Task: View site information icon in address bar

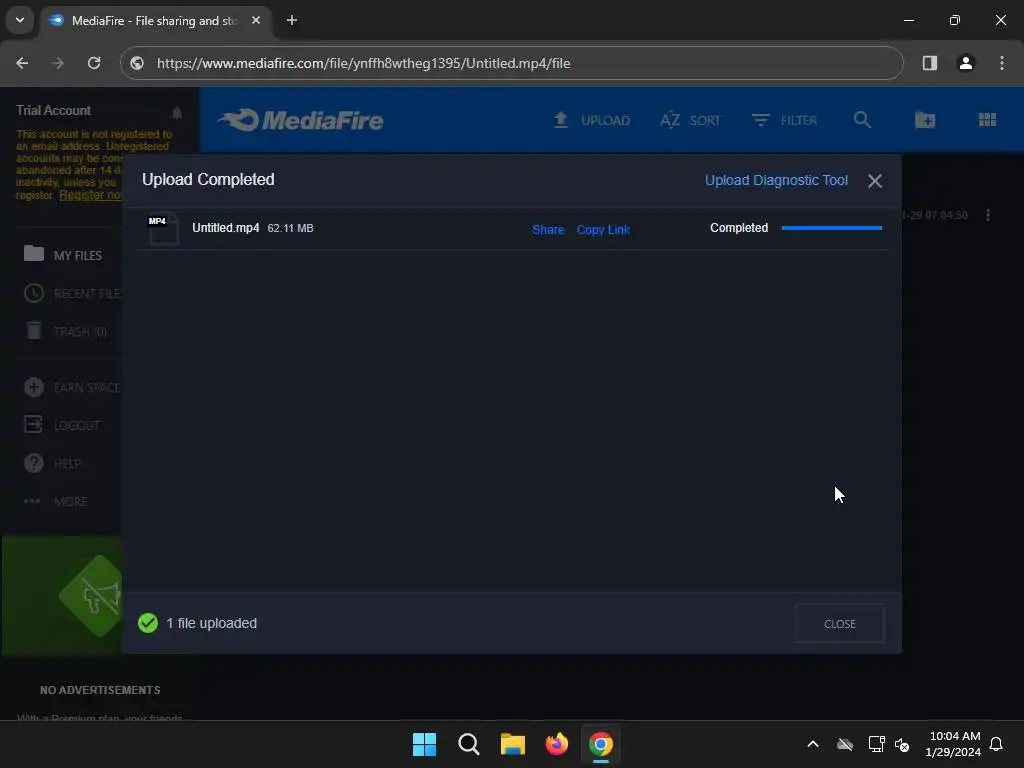Action: [136, 63]
